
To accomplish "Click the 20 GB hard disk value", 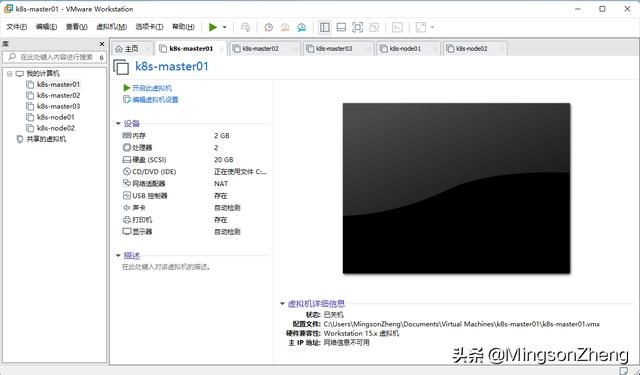I will pyautogui.click(x=224, y=160).
